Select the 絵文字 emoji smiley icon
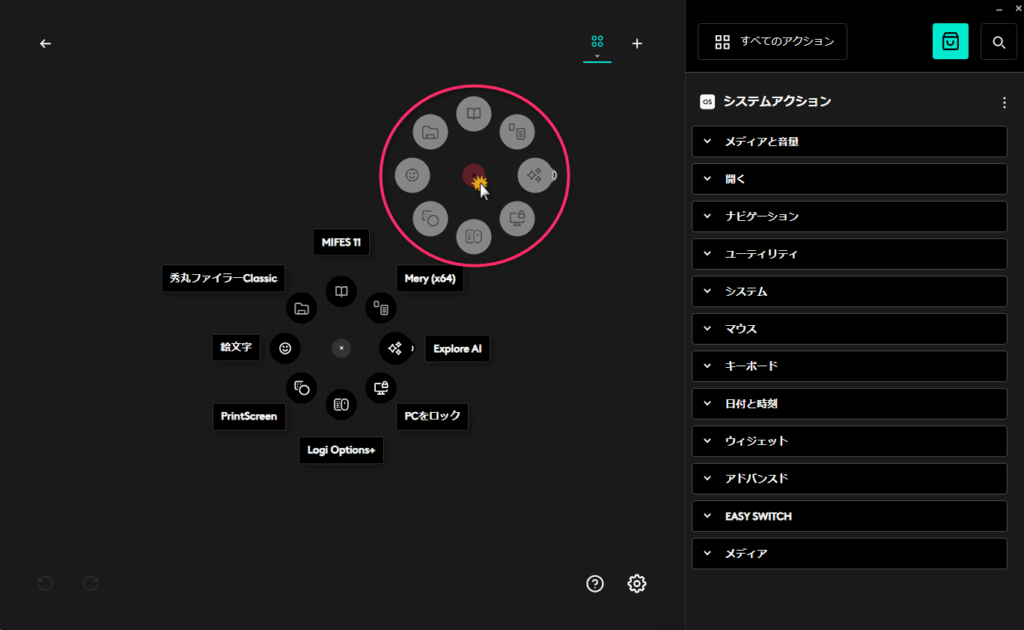This screenshot has width=1024, height=630. click(285, 348)
